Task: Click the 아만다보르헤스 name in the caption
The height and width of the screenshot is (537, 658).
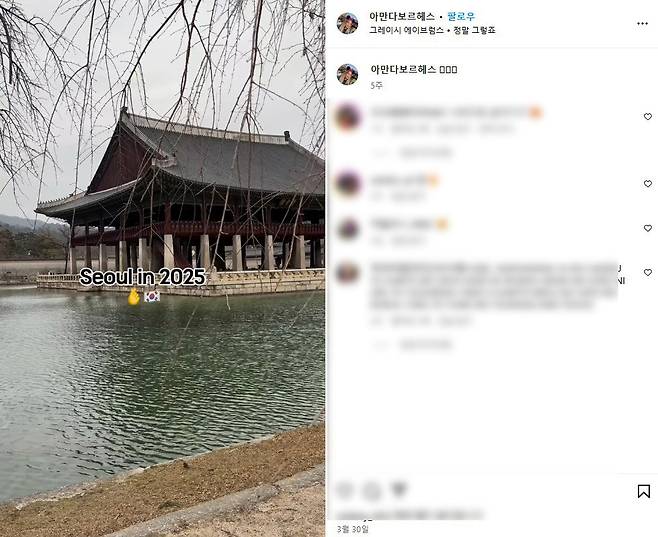Action: 403,69
